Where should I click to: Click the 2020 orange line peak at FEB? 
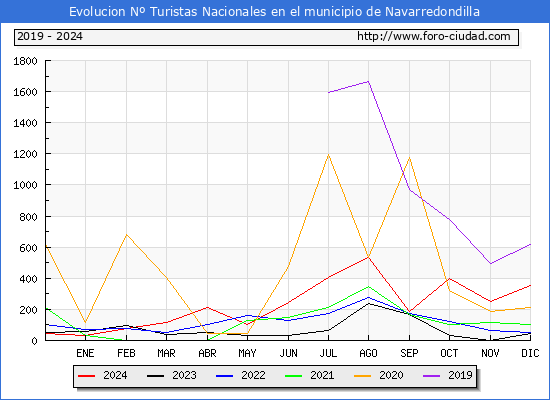tap(126, 234)
